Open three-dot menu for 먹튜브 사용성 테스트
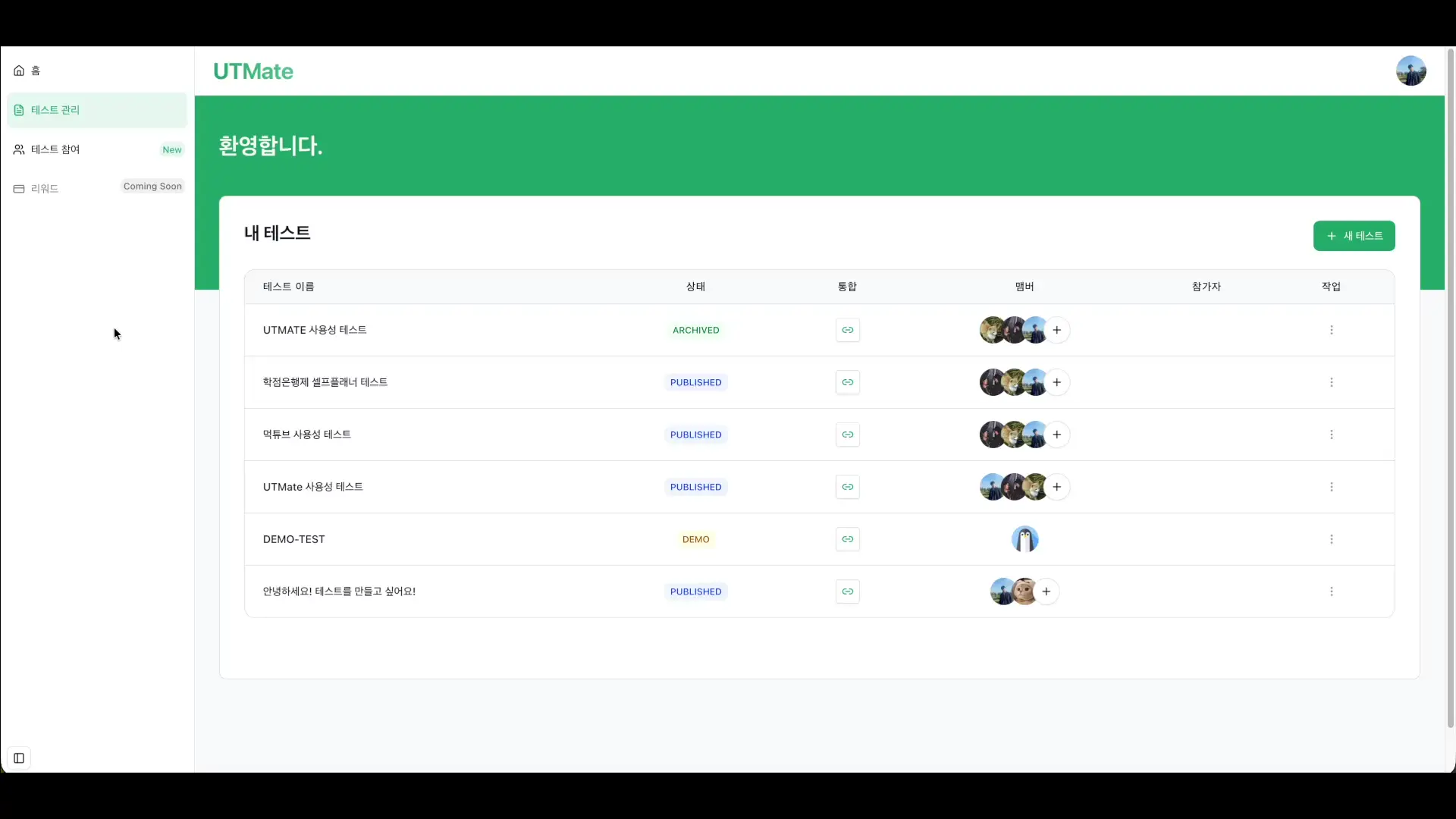 1331,435
